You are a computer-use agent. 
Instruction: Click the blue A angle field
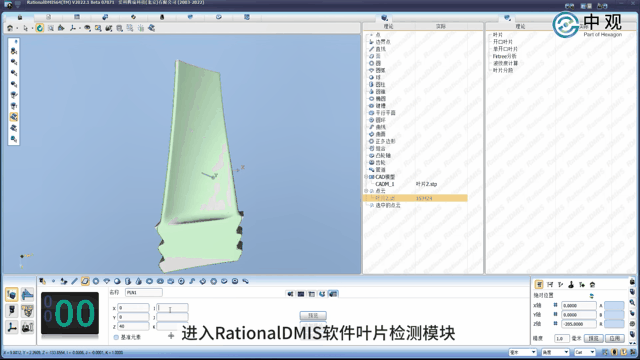pos(614,305)
